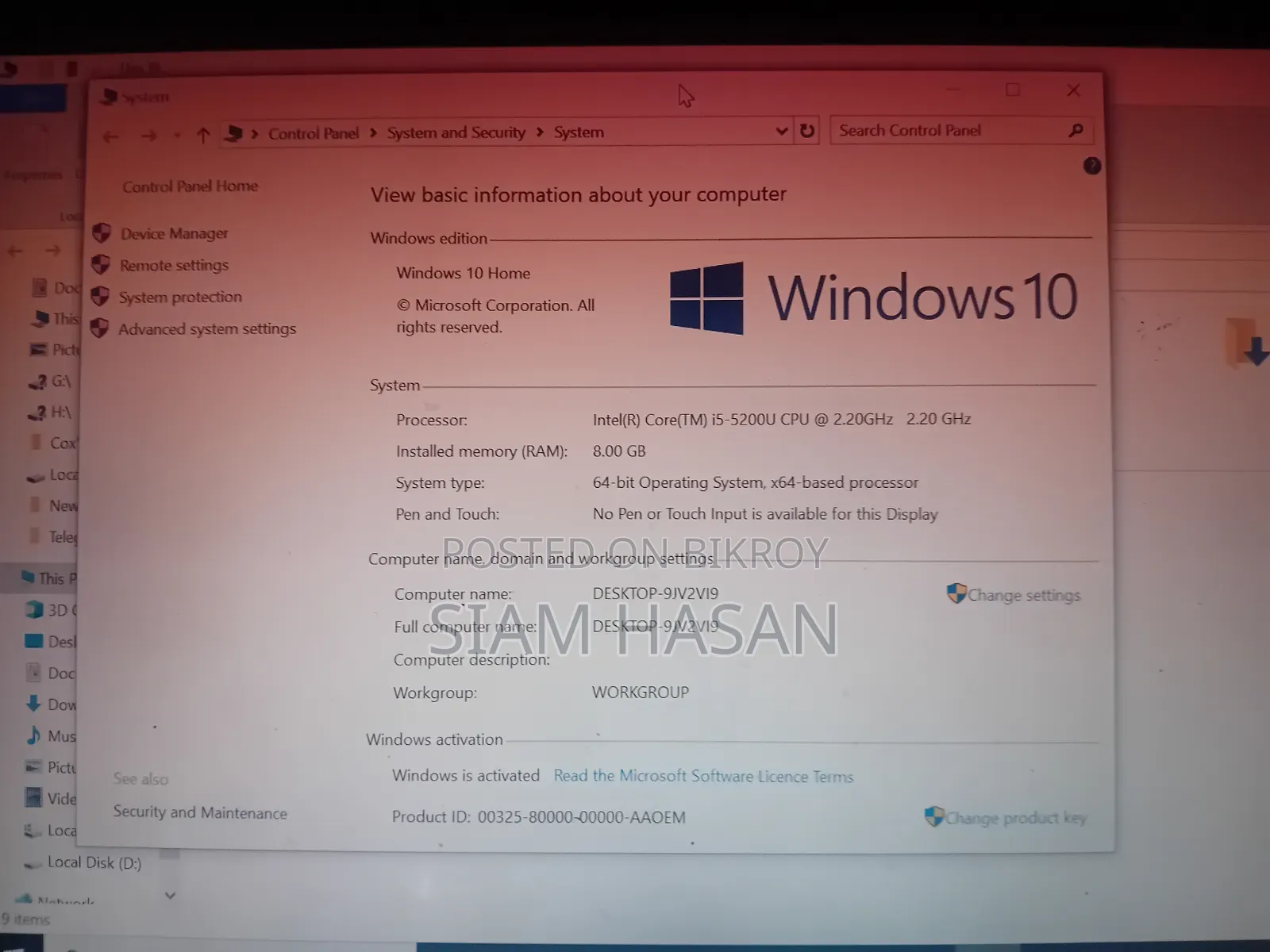
Task: Select the Control Panel breadcrumb
Action: click(x=314, y=133)
